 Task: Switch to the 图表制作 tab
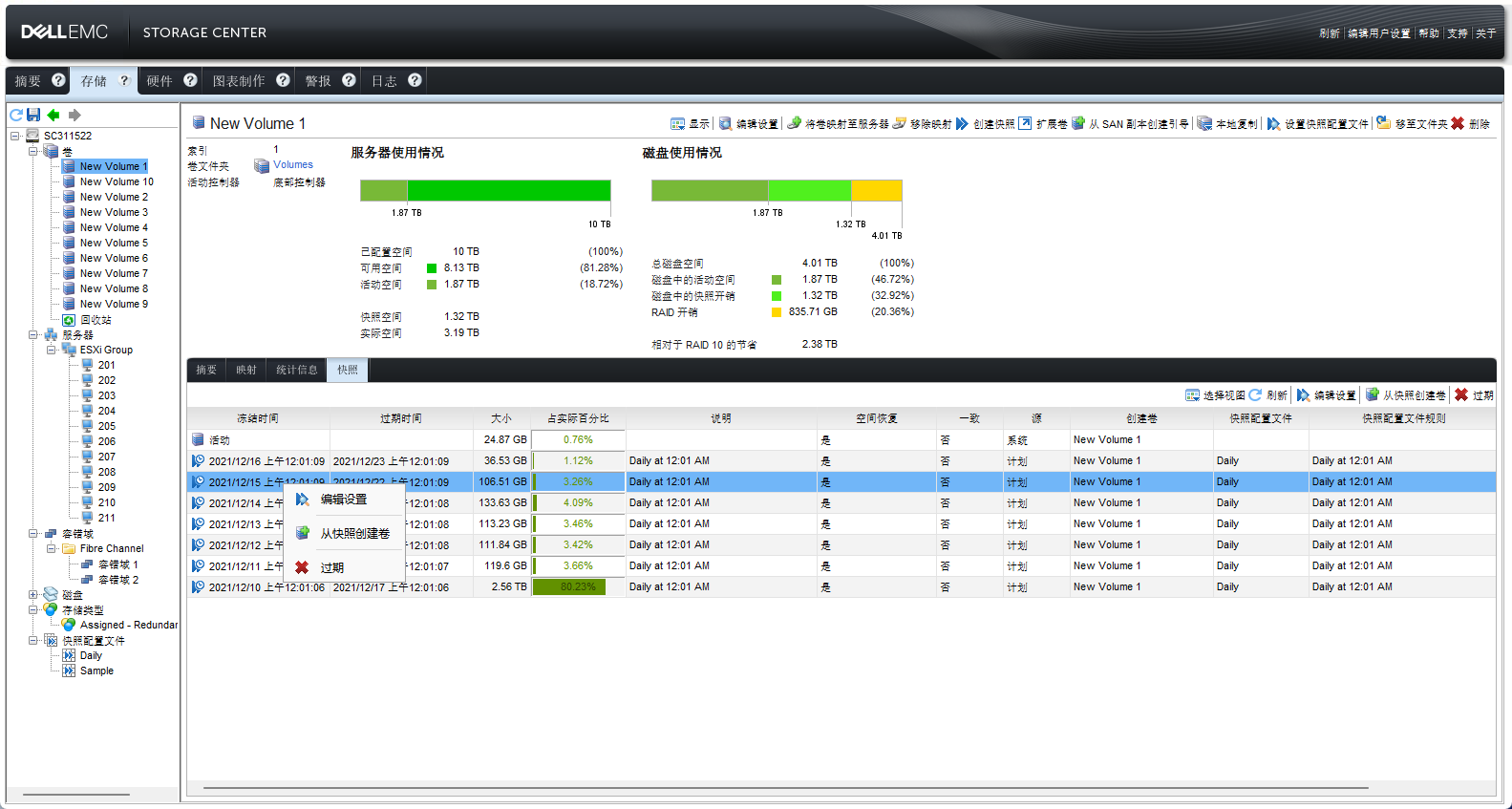tap(239, 81)
